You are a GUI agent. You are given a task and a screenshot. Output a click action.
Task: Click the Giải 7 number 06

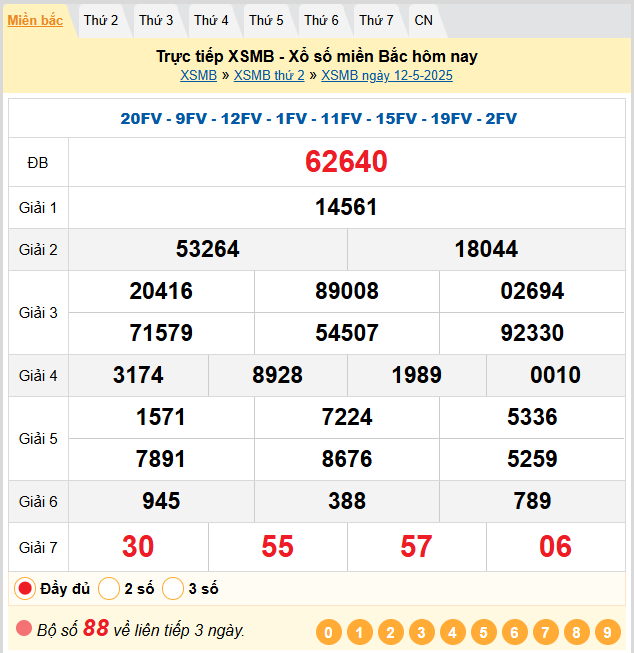click(x=555, y=546)
